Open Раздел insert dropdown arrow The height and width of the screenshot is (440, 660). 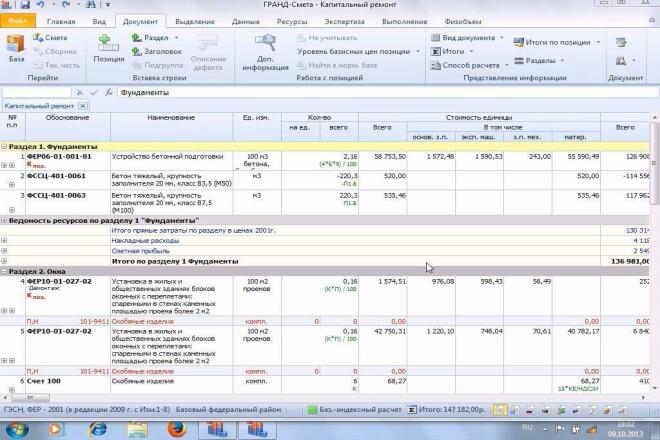(176, 38)
